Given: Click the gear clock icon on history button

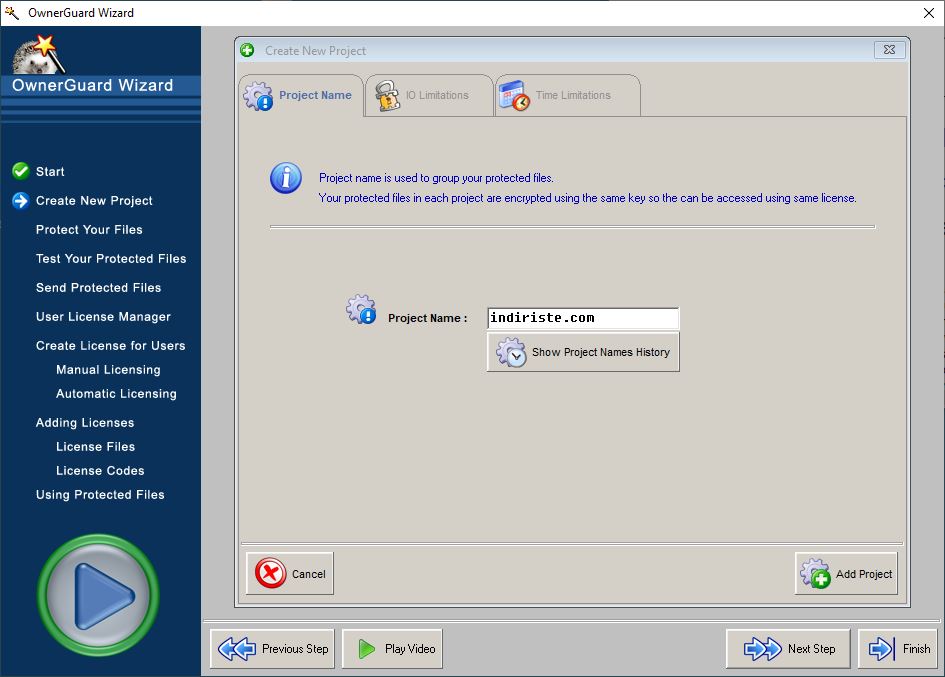Looking at the screenshot, I should (x=511, y=352).
